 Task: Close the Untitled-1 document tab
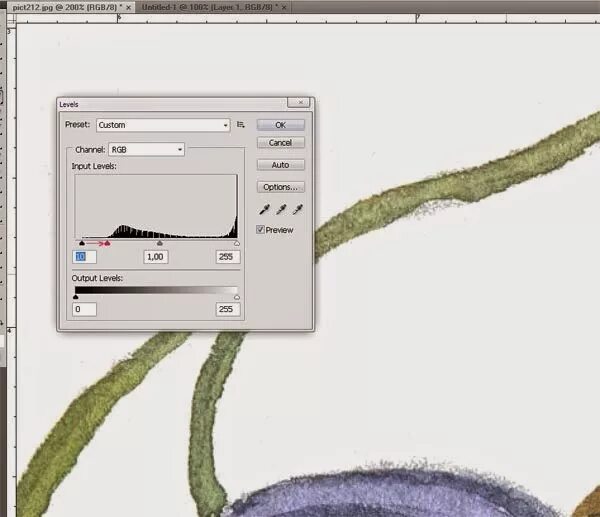pyautogui.click(x=284, y=7)
